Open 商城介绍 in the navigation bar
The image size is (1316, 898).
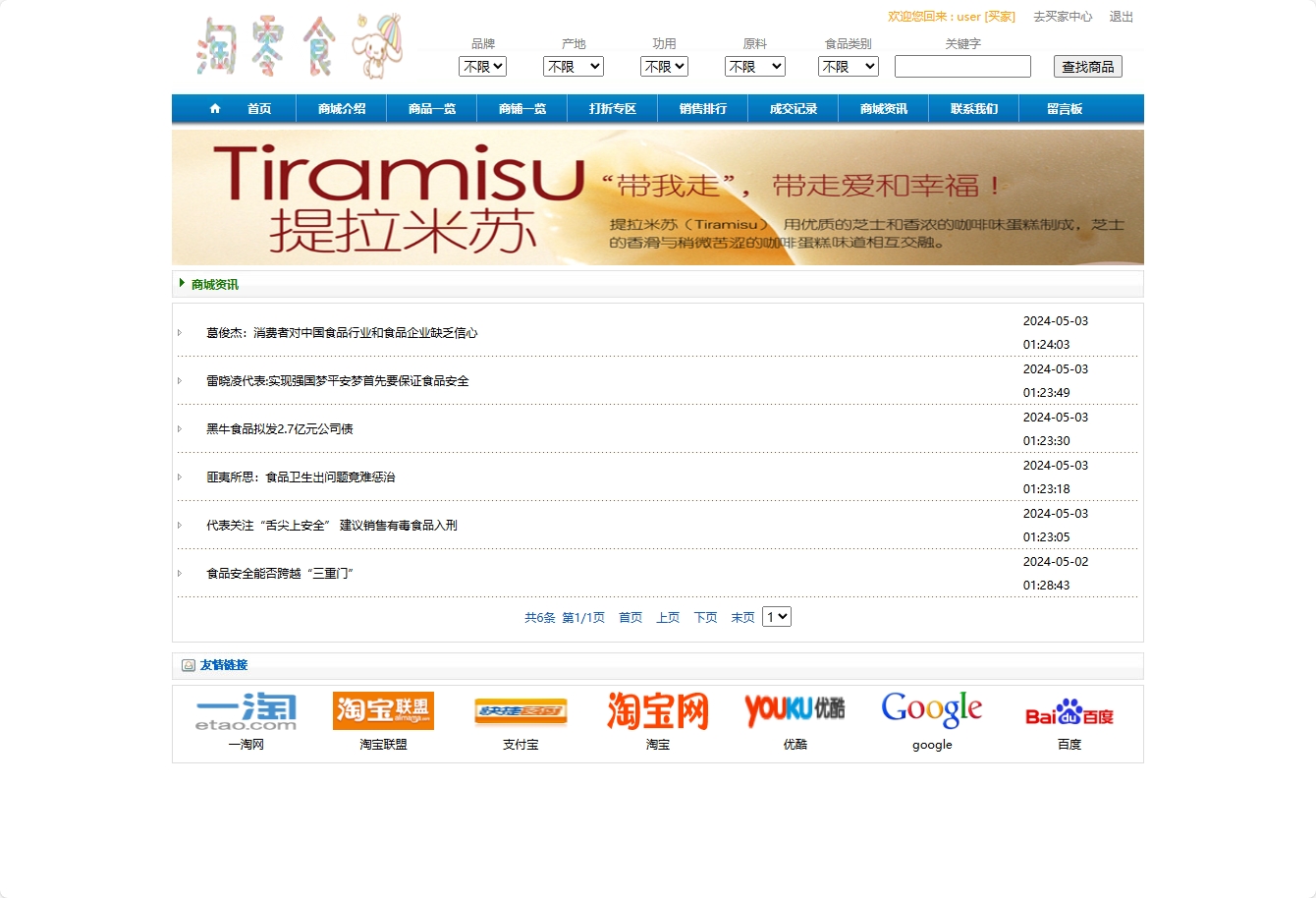click(x=342, y=109)
